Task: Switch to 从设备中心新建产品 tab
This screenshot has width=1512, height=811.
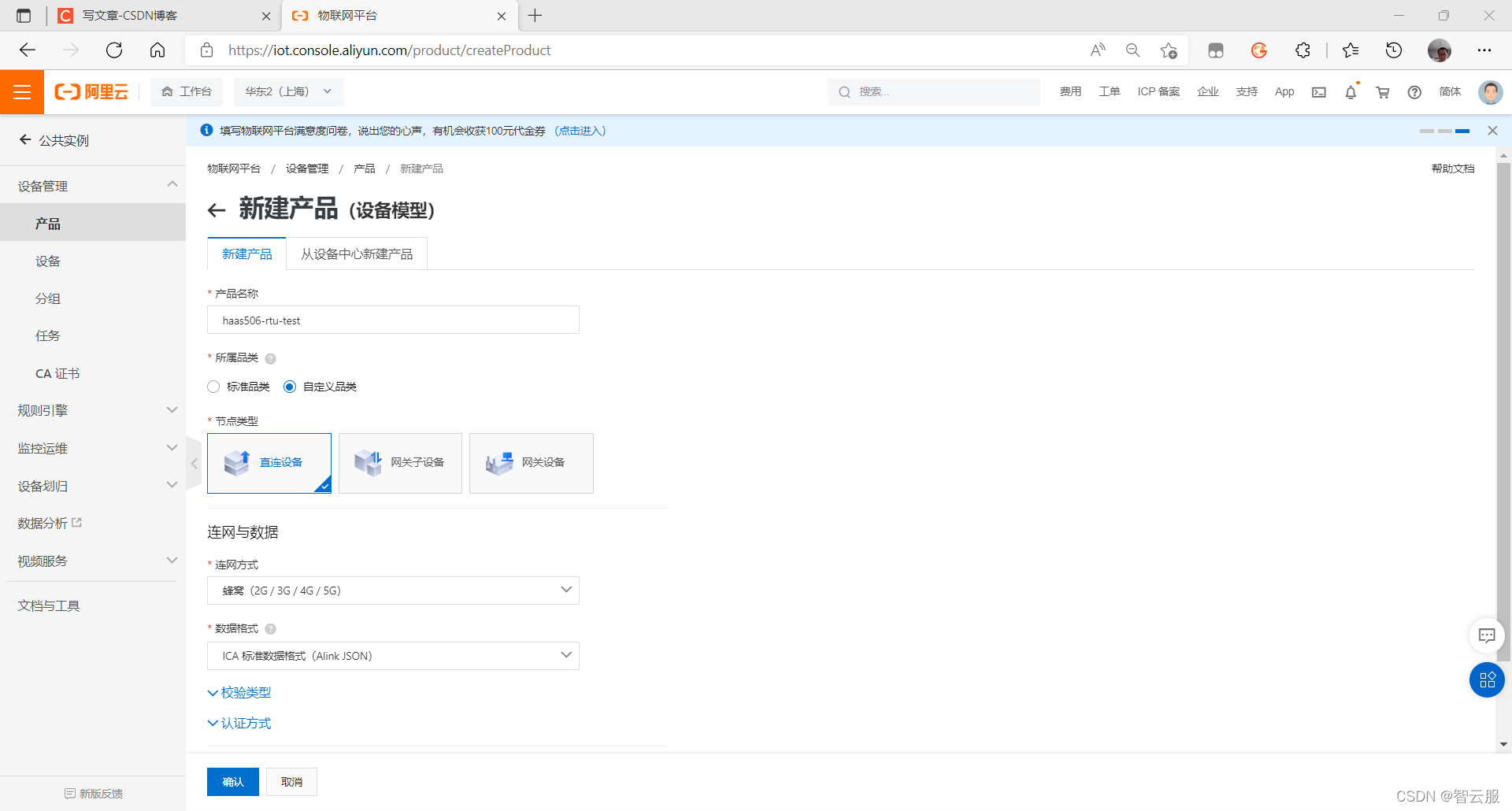Action: pyautogui.click(x=356, y=253)
